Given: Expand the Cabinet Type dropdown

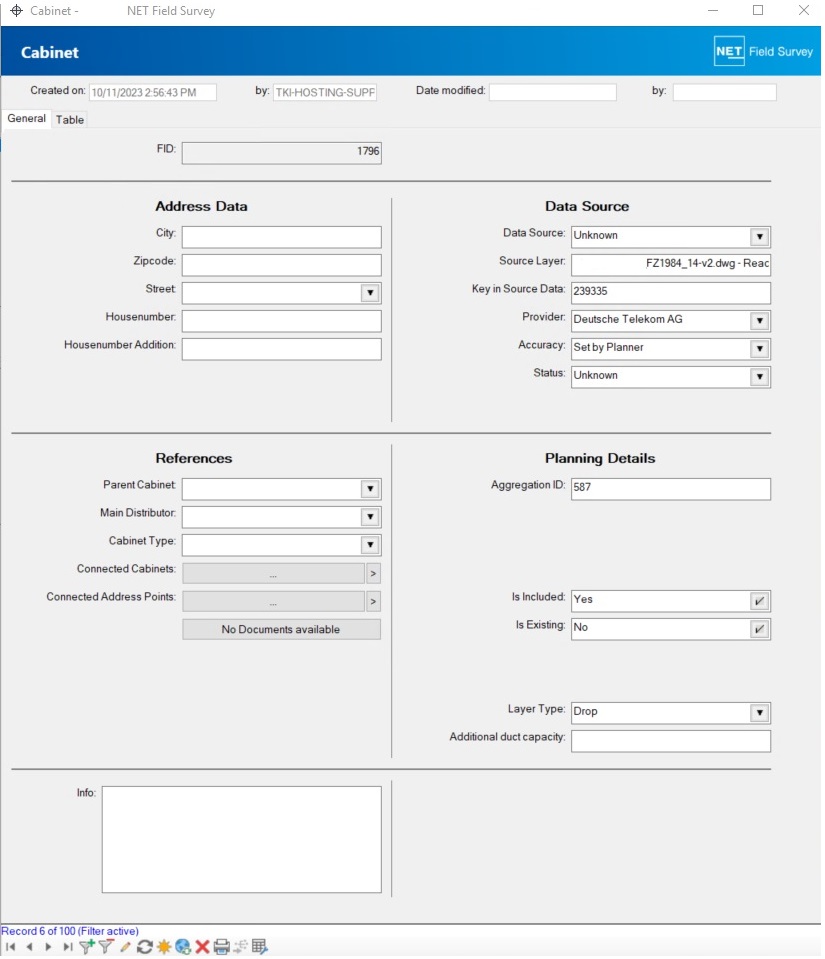Looking at the screenshot, I should pyautogui.click(x=370, y=545).
